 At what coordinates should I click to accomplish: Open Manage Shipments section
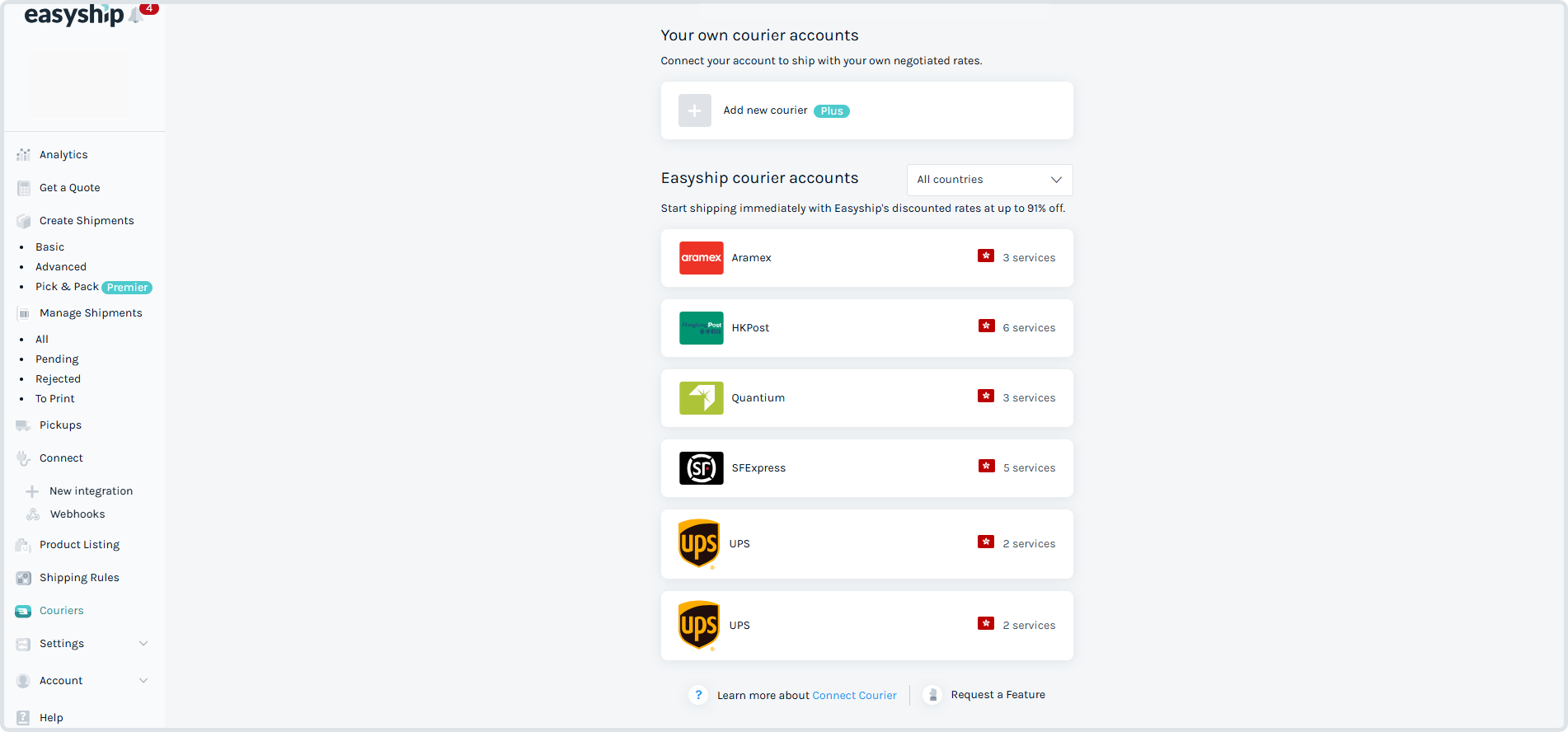[91, 313]
